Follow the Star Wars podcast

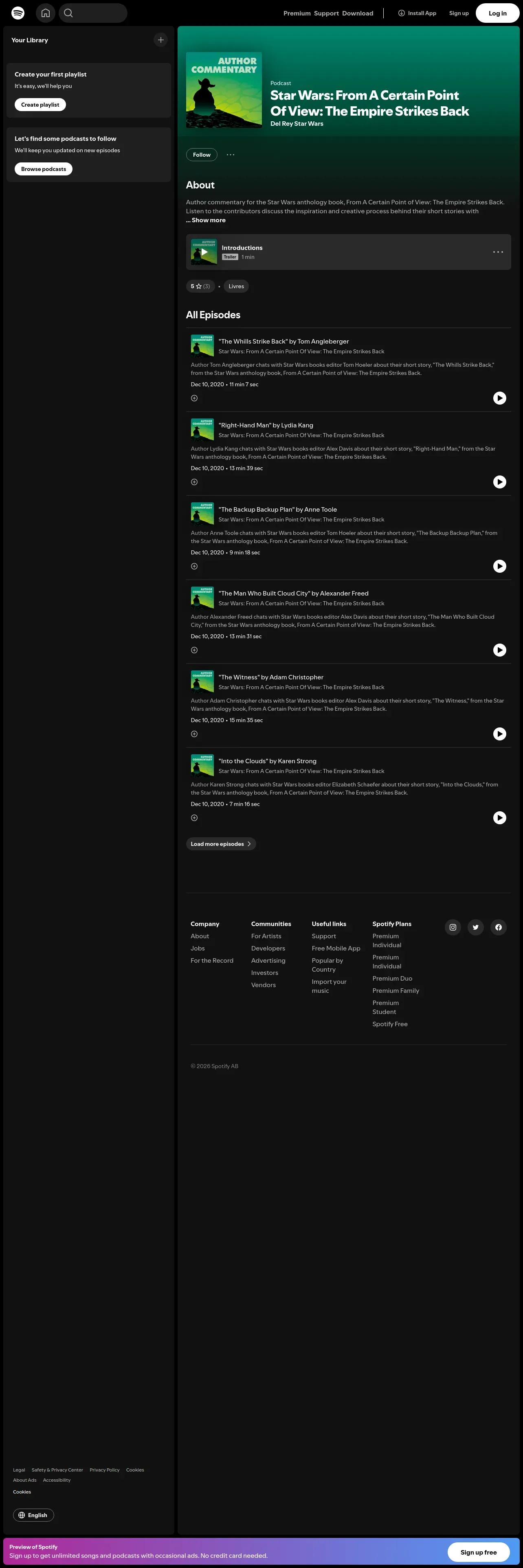coord(202,155)
